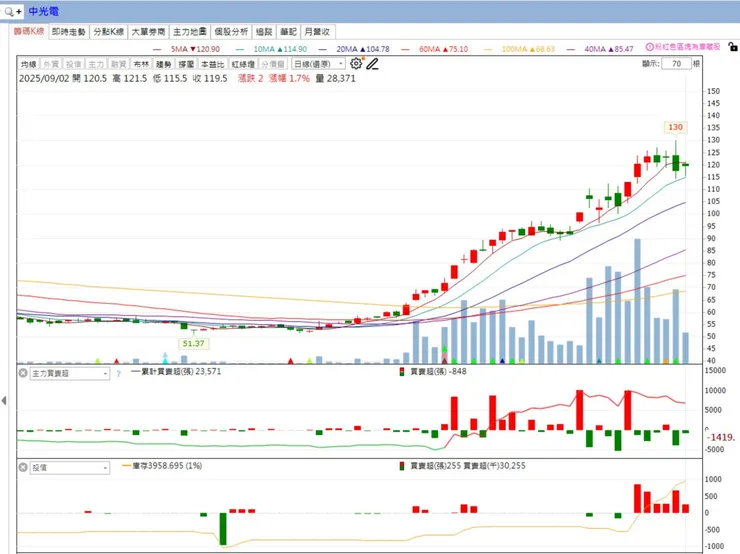This screenshot has height=554, width=740.
Task: Toggle the 撐壓 support-resistance overlay
Action: click(186, 64)
